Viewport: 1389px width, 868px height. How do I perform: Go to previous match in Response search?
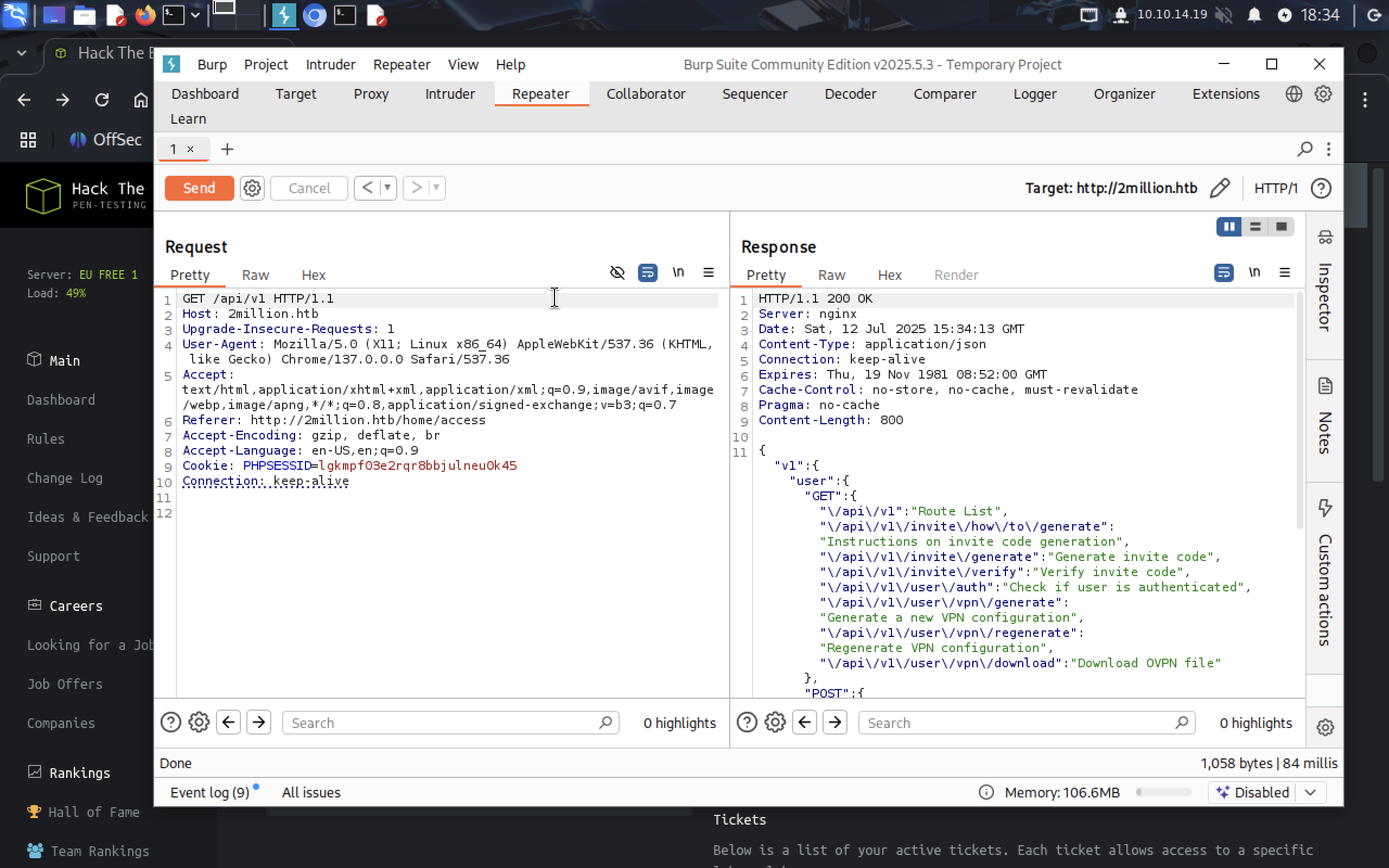pyautogui.click(x=805, y=722)
